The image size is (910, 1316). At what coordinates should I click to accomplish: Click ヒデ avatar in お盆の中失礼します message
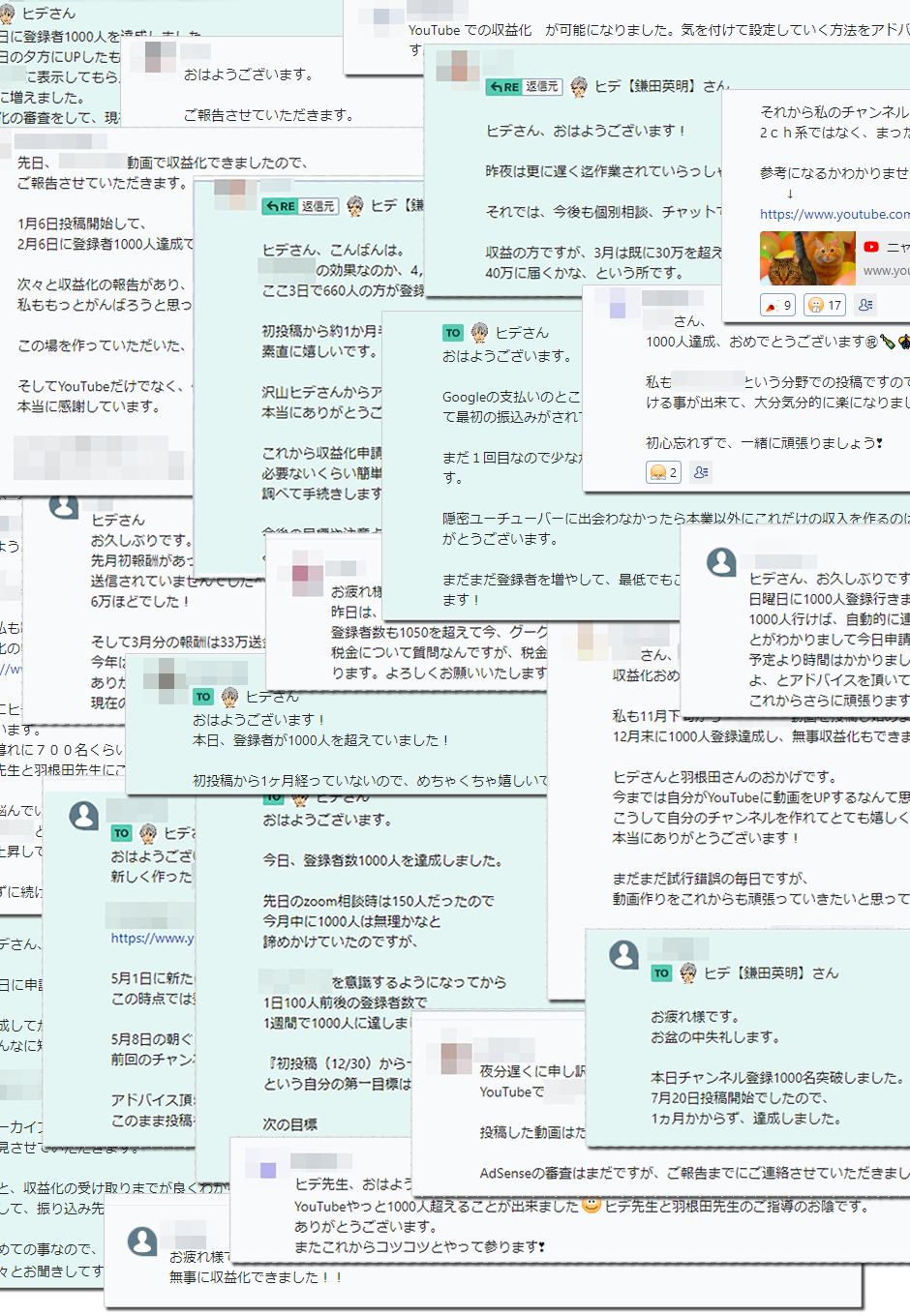(x=688, y=973)
